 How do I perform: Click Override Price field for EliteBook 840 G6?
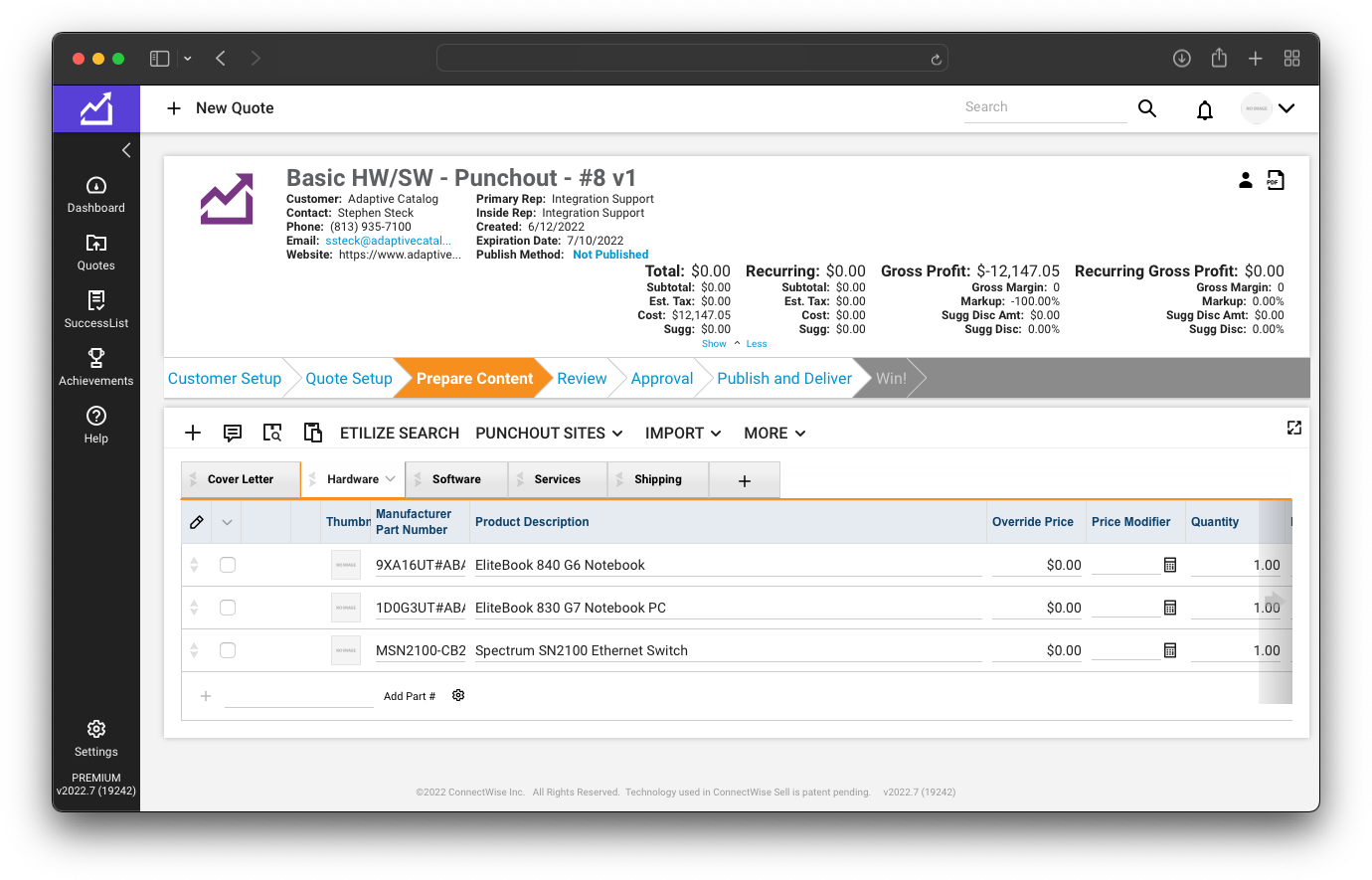click(1037, 565)
